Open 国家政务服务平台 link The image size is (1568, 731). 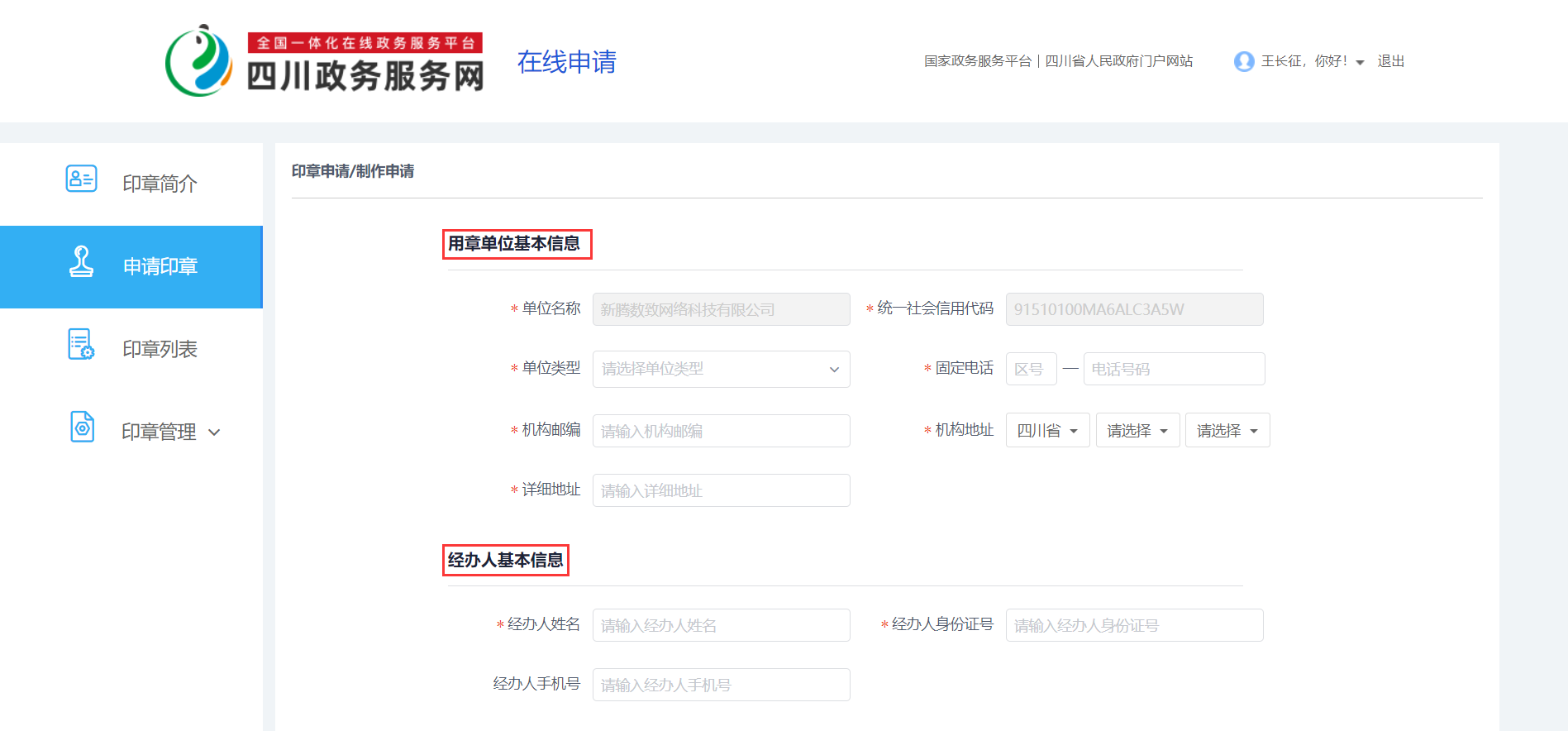click(x=978, y=61)
